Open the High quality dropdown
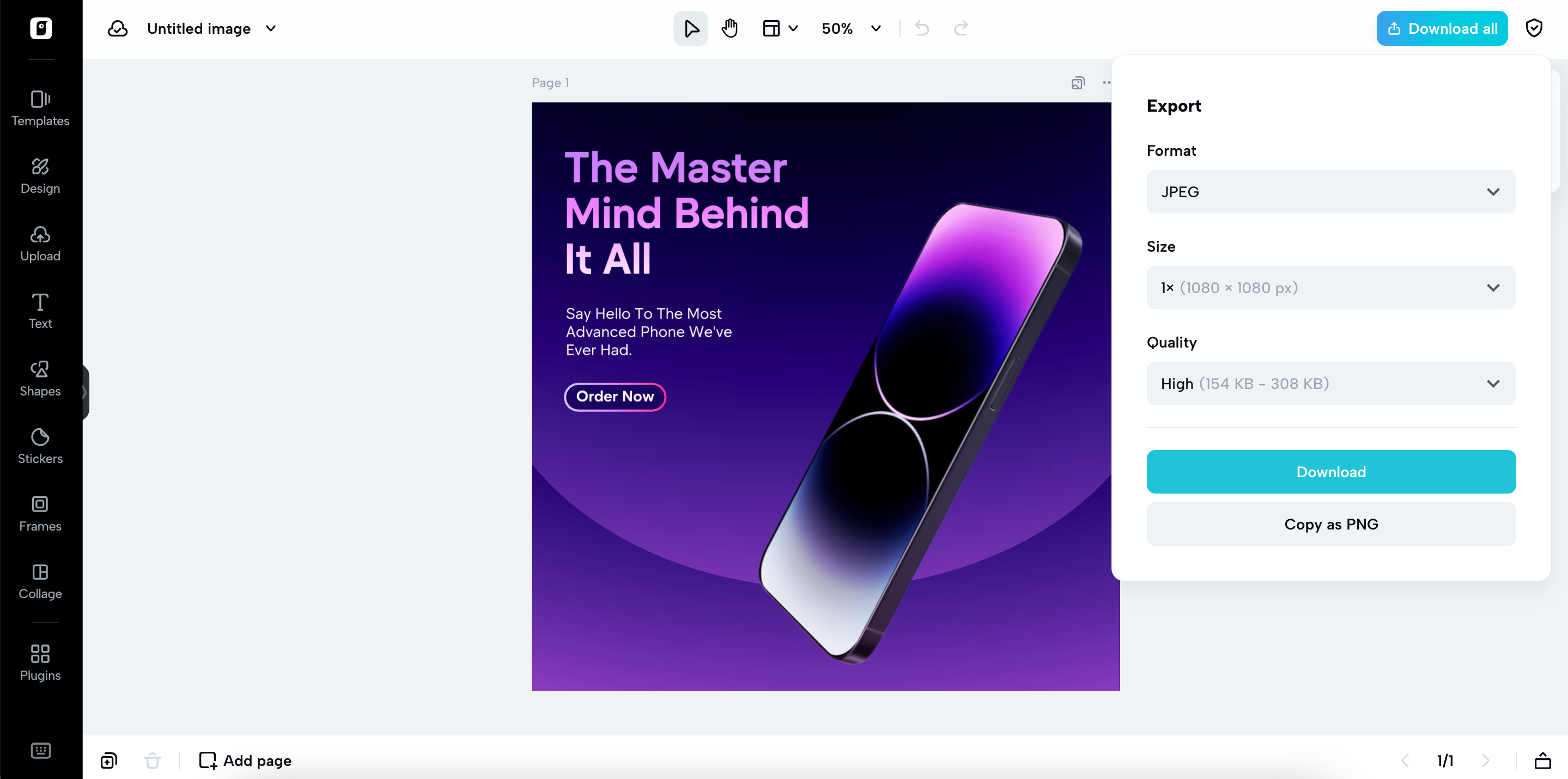 pos(1330,384)
